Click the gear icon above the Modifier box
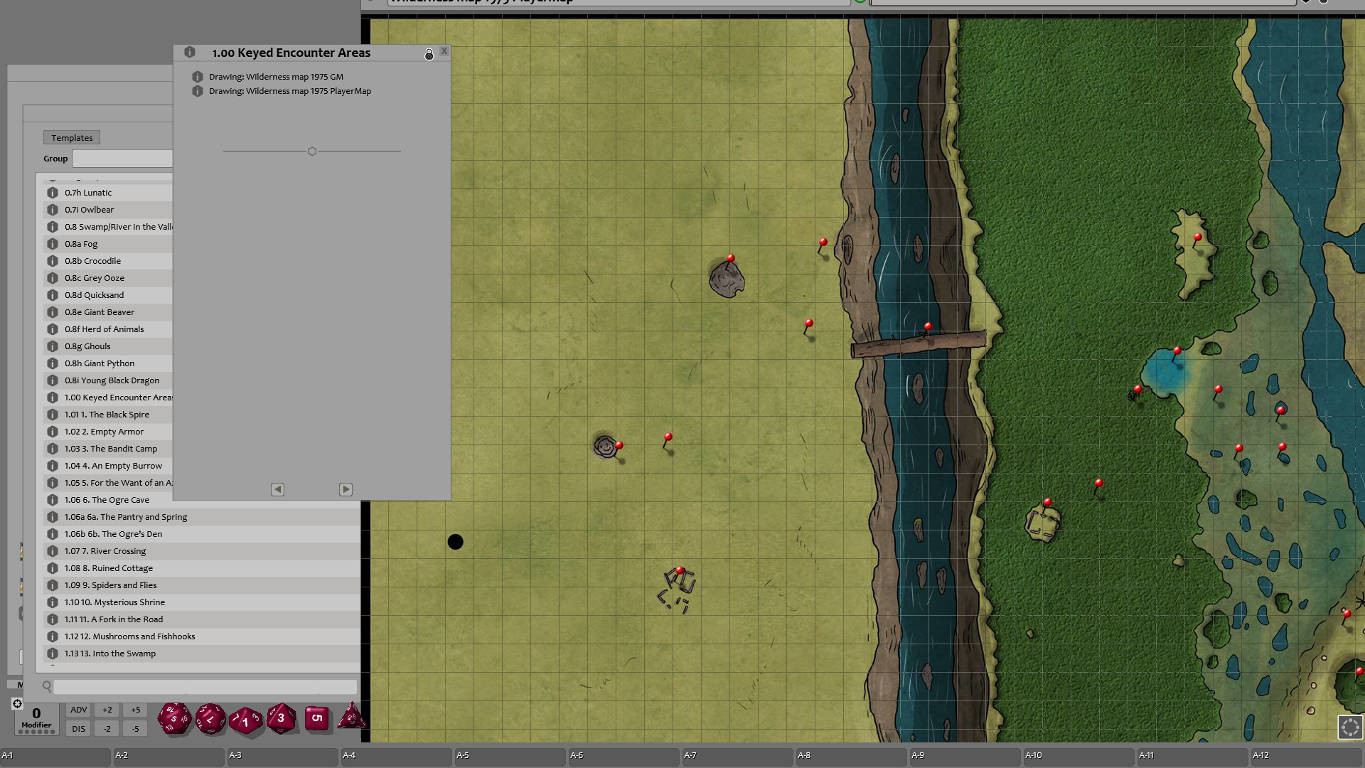The width and height of the screenshot is (1365, 768). tap(16, 704)
